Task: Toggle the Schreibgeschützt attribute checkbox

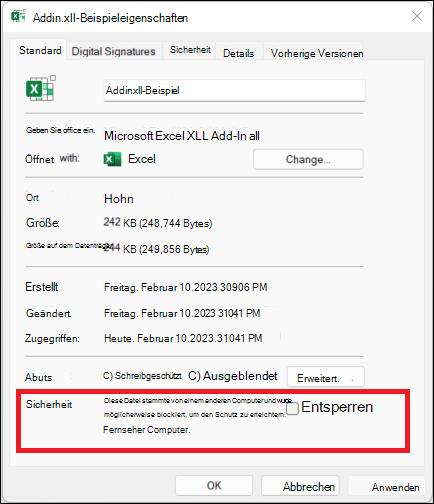Action: (x=107, y=376)
